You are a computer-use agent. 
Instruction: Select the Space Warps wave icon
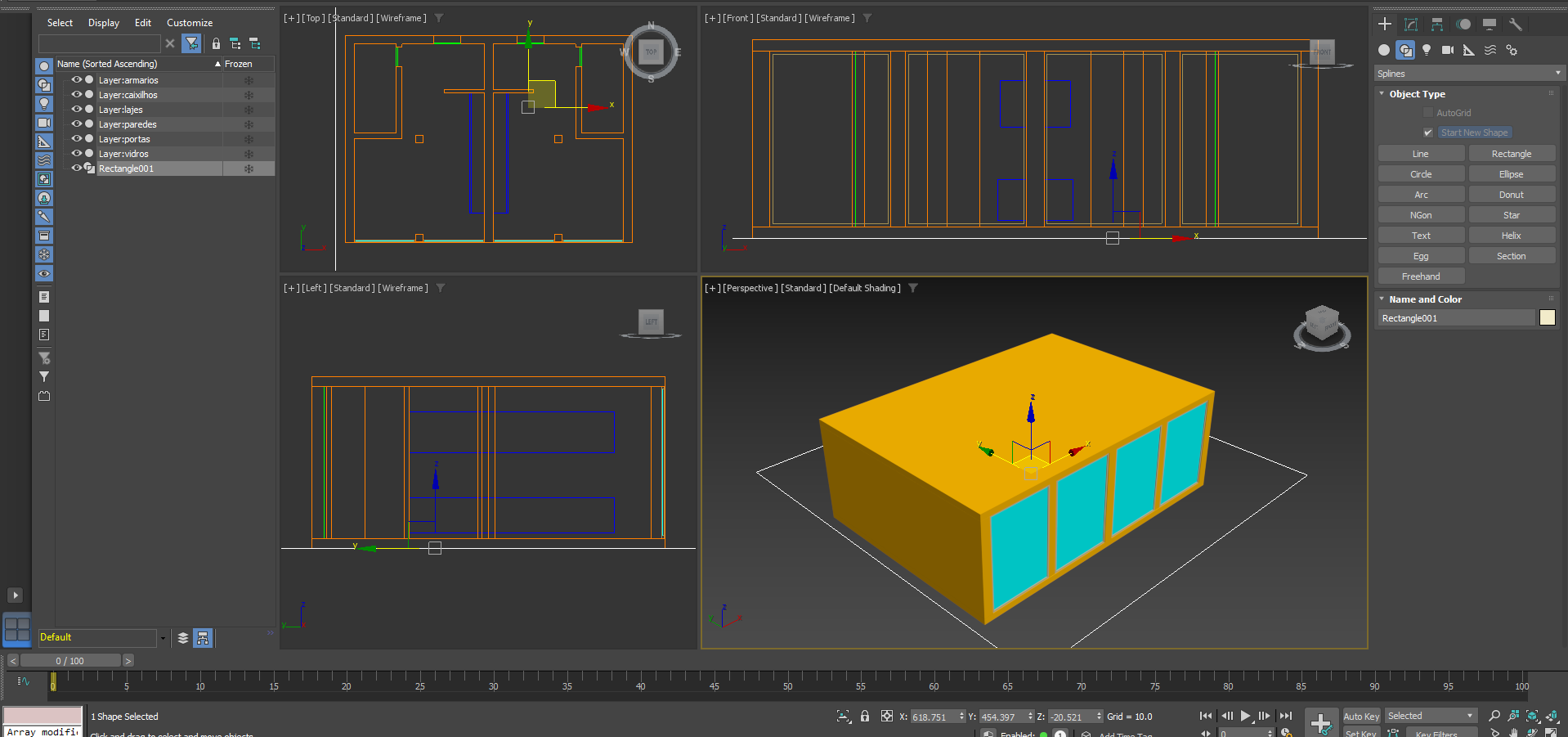coord(1490,50)
